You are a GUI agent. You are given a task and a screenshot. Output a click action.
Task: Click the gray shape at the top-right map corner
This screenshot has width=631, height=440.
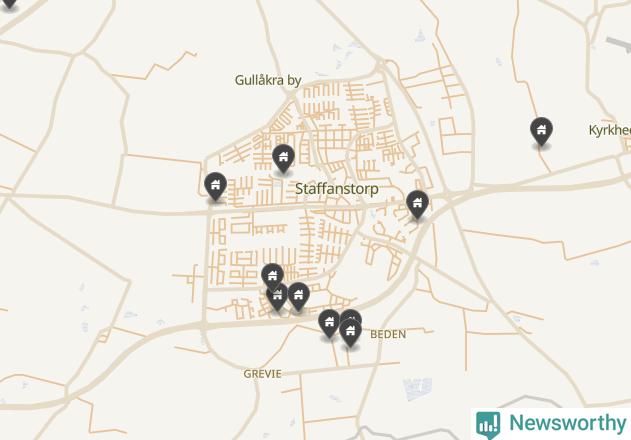tap(618, 45)
